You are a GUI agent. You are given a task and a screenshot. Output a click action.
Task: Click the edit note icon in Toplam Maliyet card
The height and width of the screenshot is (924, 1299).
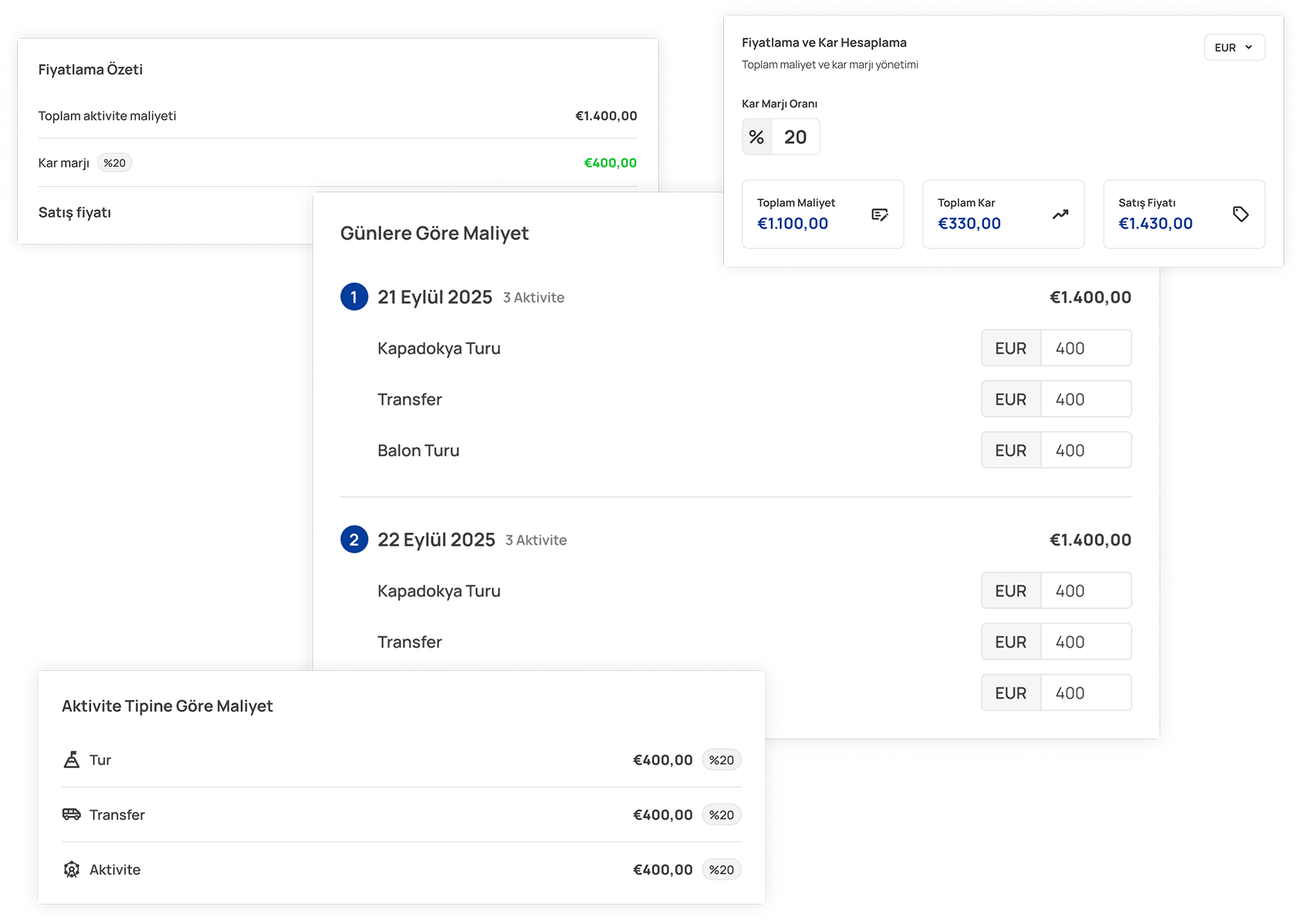point(879,215)
